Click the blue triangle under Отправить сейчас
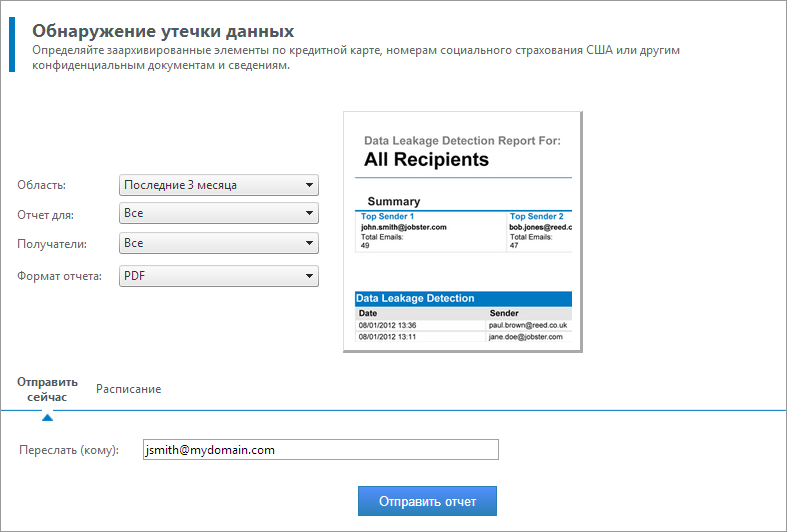Image resolution: width=787 pixels, height=532 pixels. tap(47, 417)
